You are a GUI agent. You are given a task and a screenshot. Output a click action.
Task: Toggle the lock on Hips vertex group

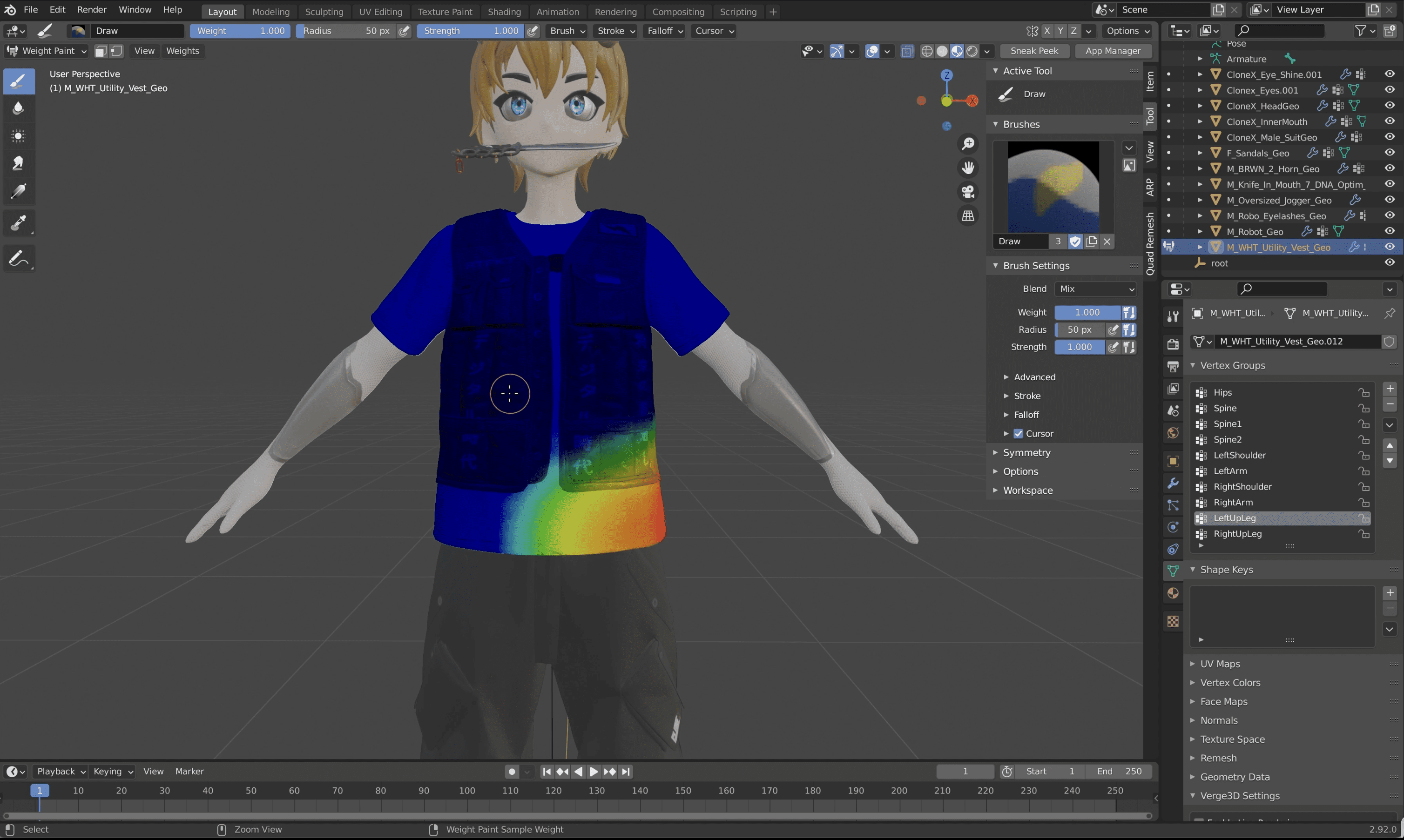[x=1364, y=392]
